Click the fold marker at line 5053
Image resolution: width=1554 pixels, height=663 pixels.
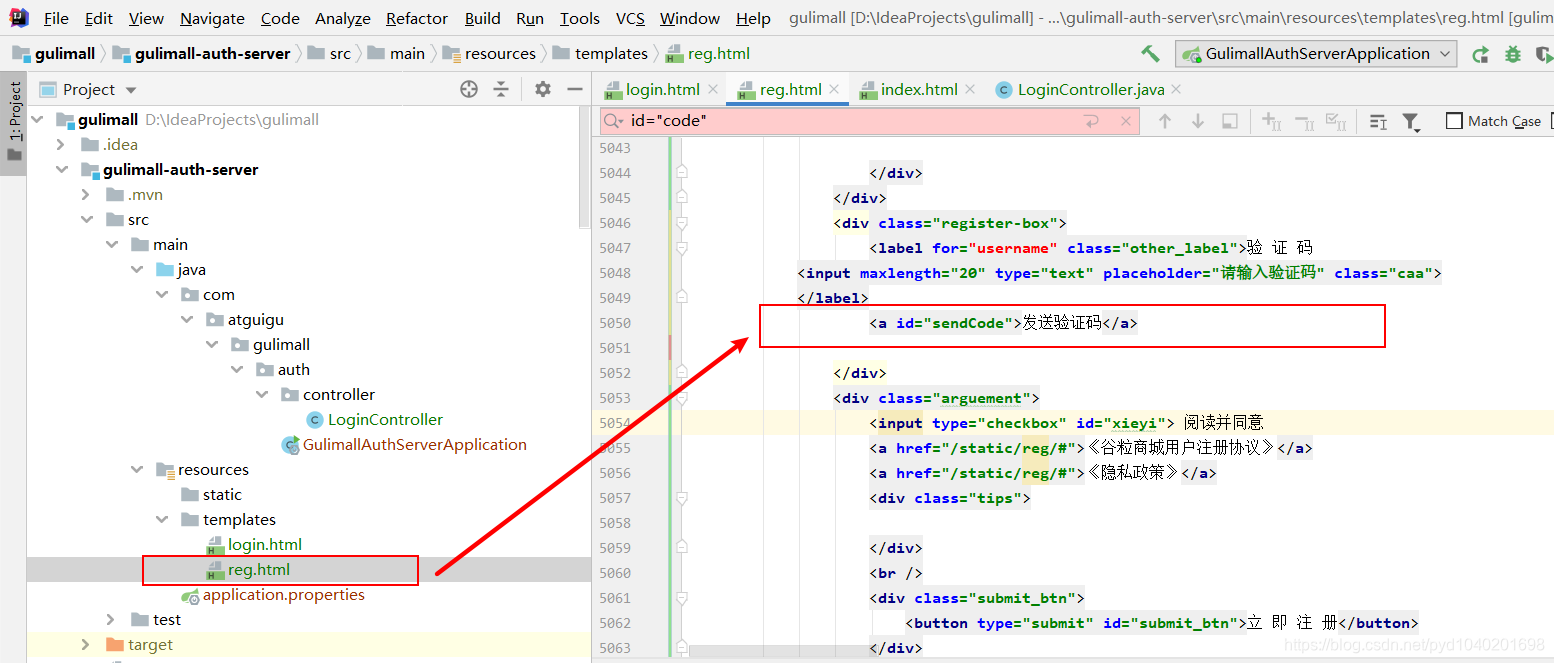coord(681,397)
